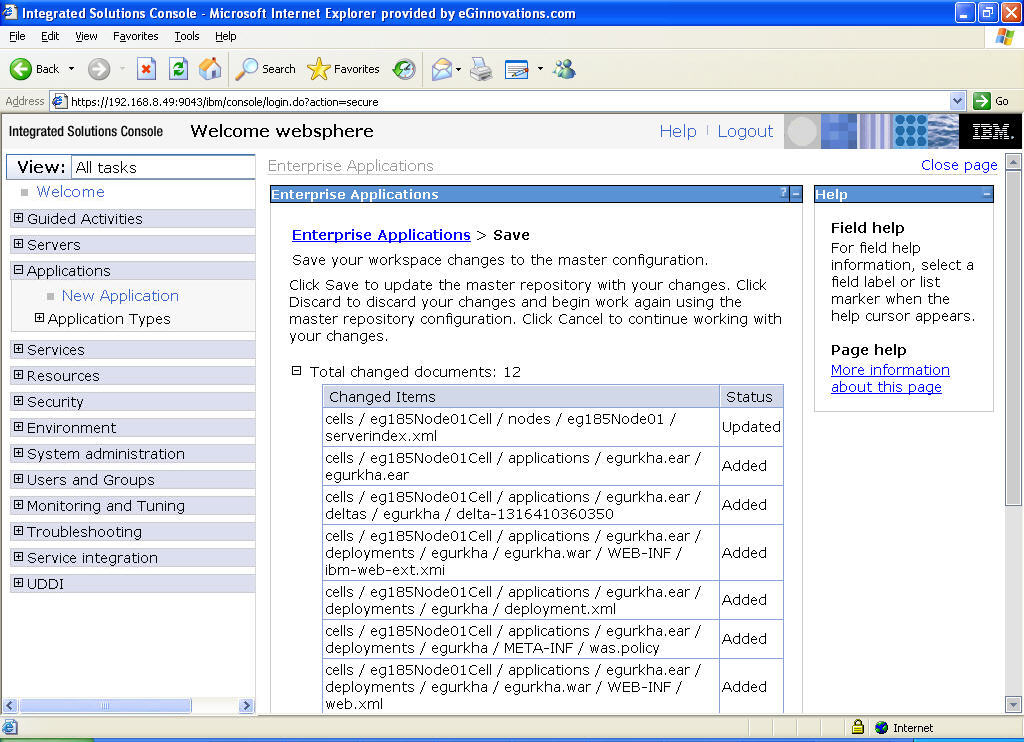Screen dimensions: 1024x742
Task: Click the page icon in address bar
Action: click(x=59, y=101)
